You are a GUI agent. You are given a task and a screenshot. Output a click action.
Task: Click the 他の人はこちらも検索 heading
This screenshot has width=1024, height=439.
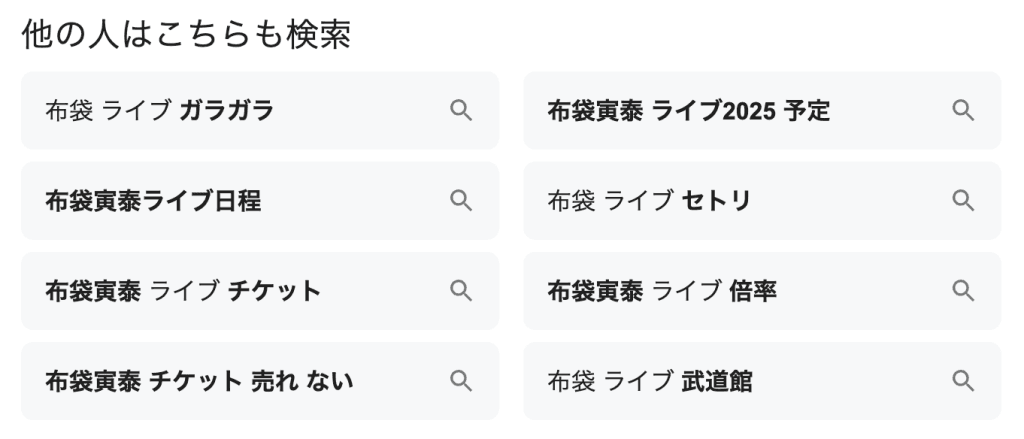pos(186,35)
